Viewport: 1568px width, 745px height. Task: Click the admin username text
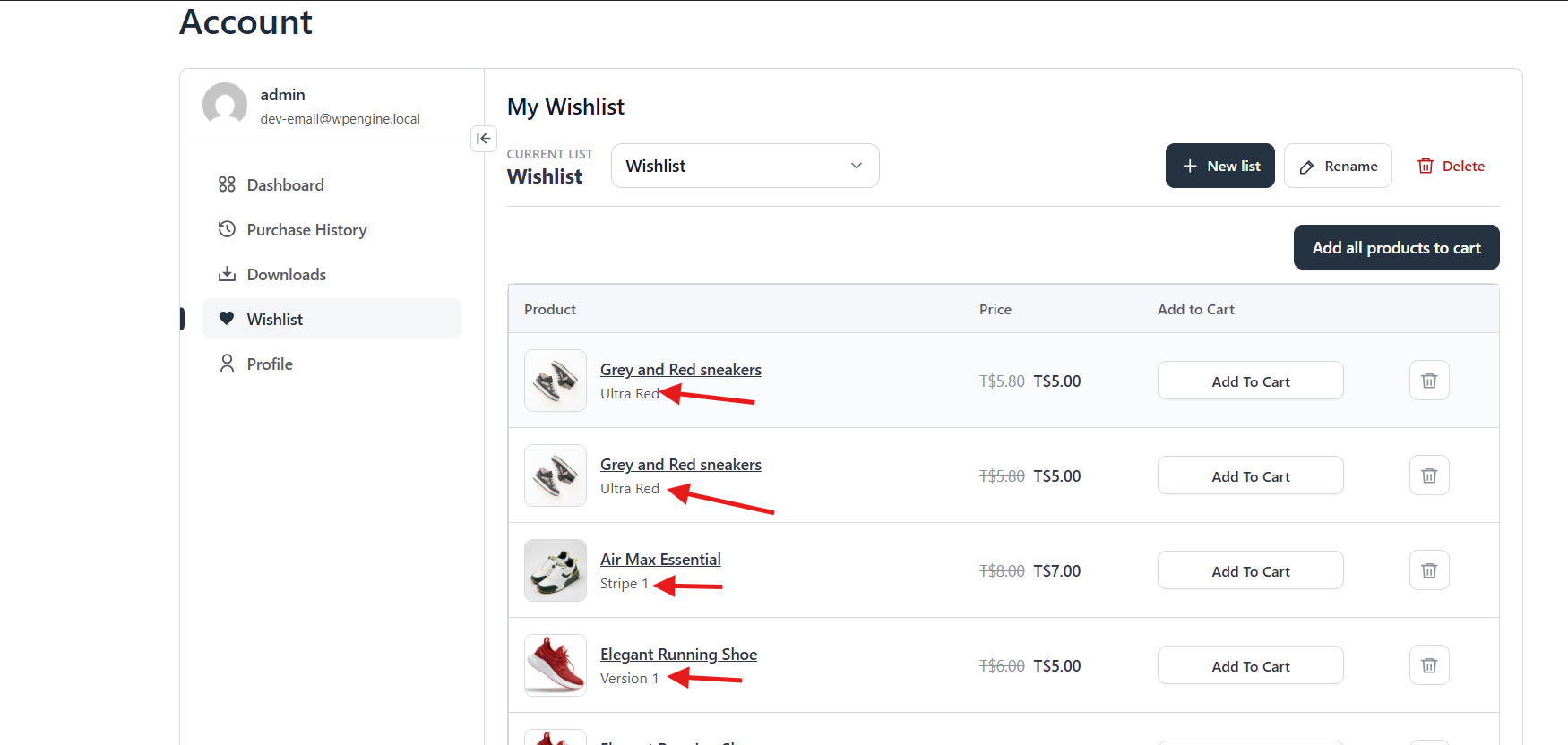point(282,95)
